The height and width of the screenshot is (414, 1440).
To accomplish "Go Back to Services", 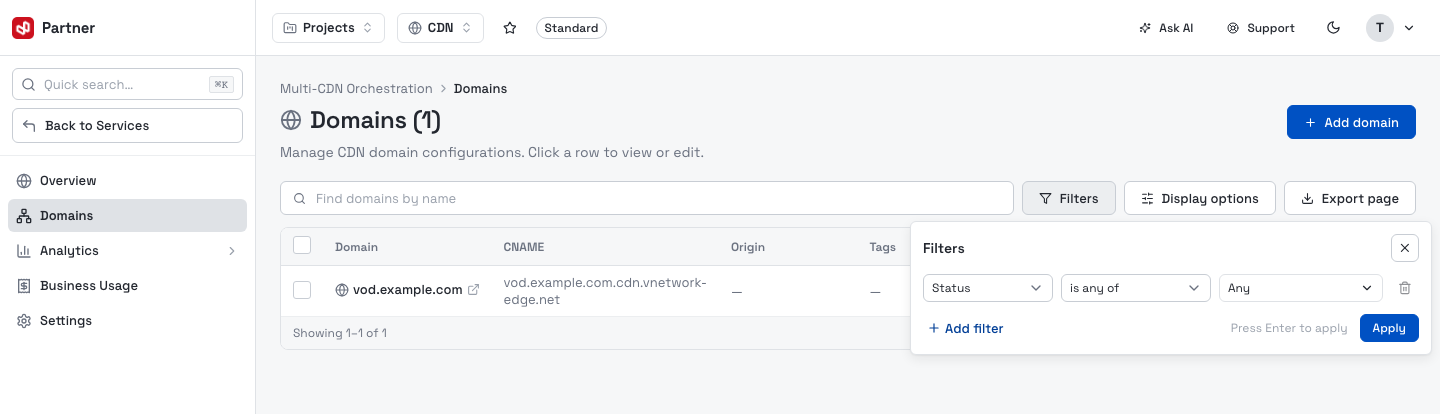I will pos(127,126).
